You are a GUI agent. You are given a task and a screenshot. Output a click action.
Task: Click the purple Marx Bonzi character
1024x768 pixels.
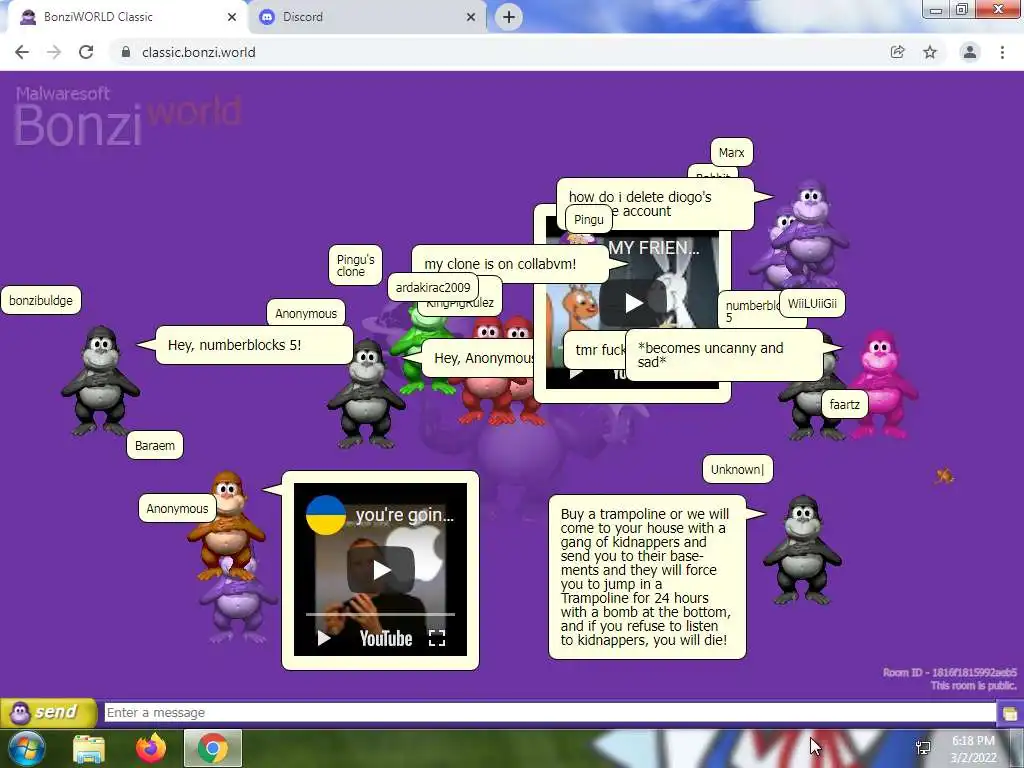click(x=810, y=232)
